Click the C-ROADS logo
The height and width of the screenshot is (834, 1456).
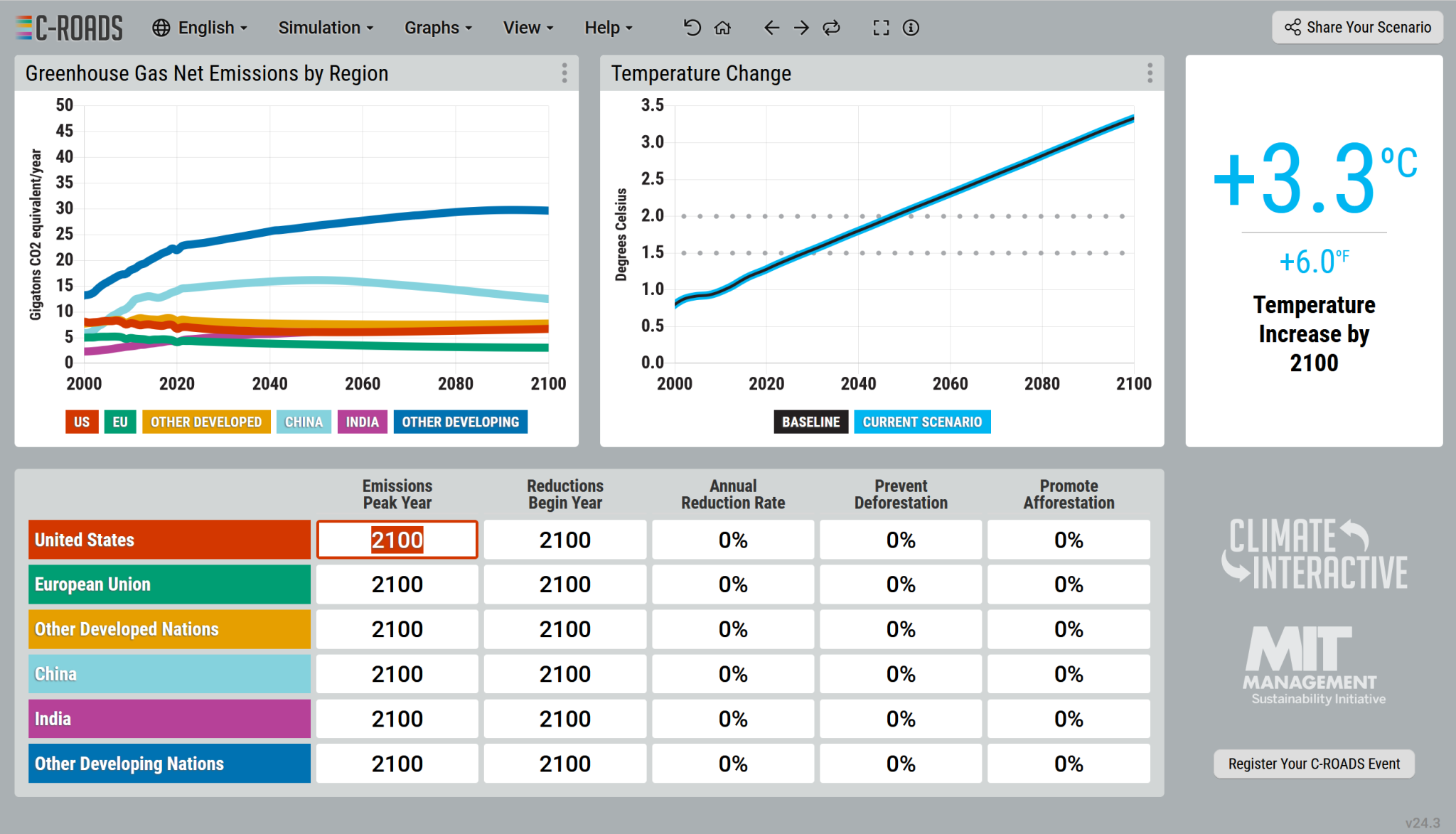point(69,28)
